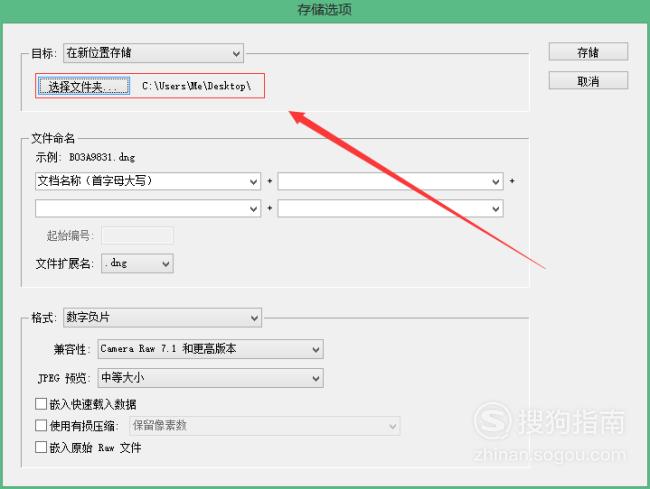
Task: Open the 文档名称(首字母大写) naming dropdown
Action: 148,182
